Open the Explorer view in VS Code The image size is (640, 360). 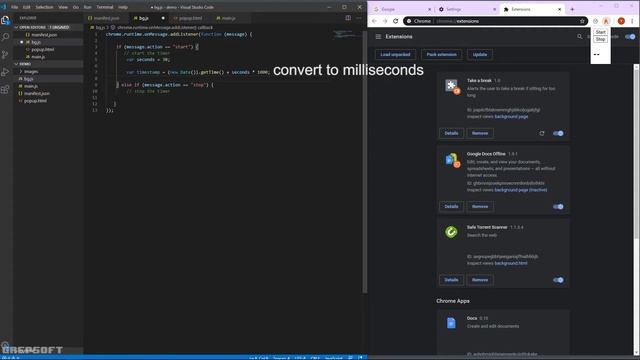(5, 20)
